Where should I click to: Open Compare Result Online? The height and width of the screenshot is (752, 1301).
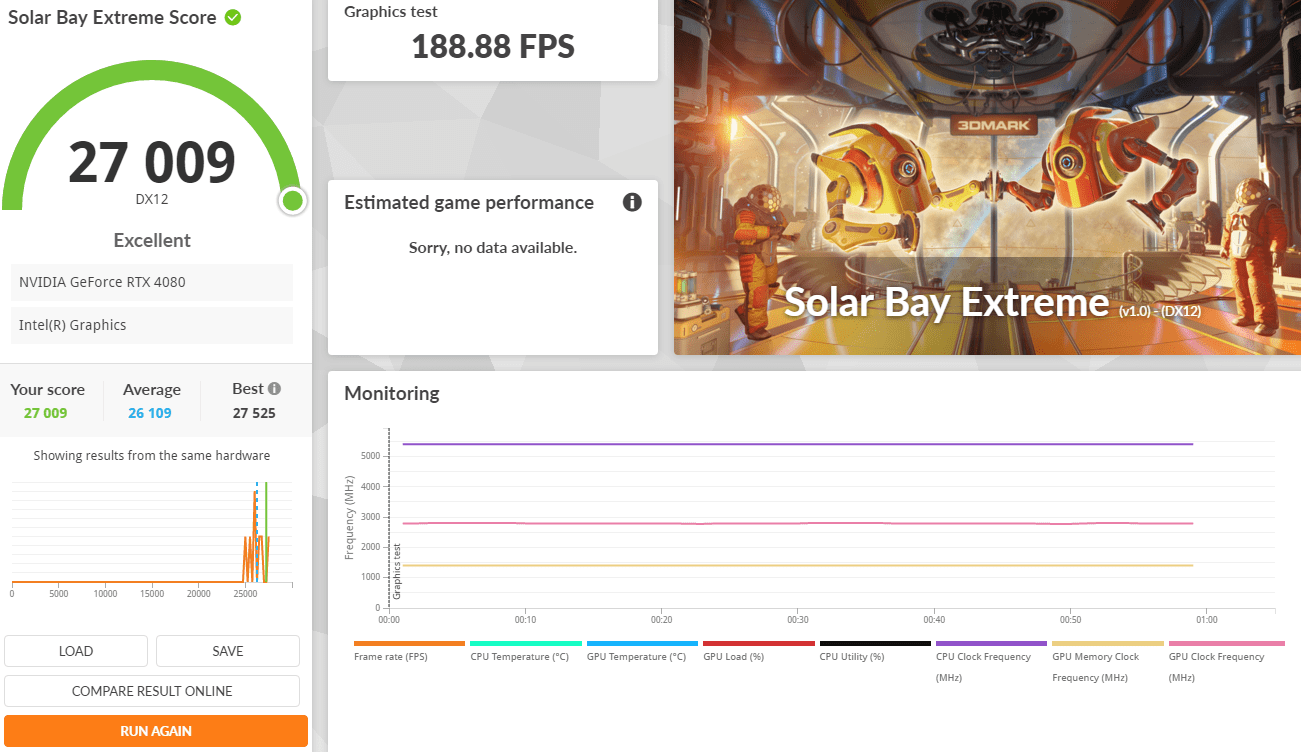pos(152,691)
